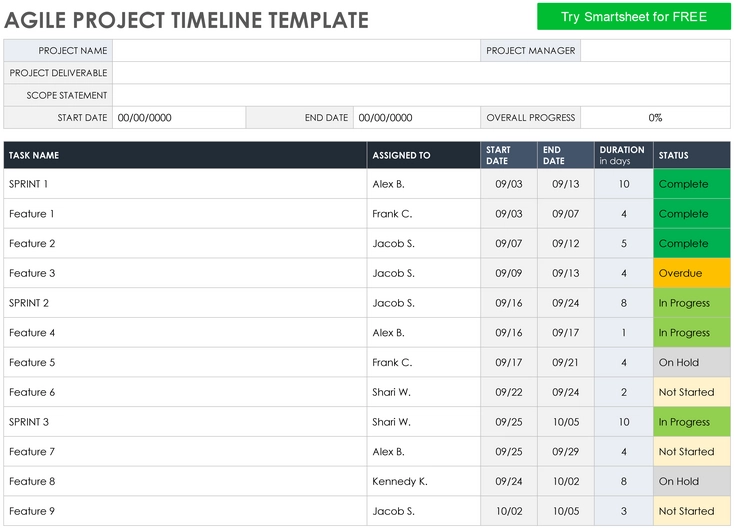Click the ASSIGNED TO column header
The image size is (734, 528).
(x=424, y=155)
